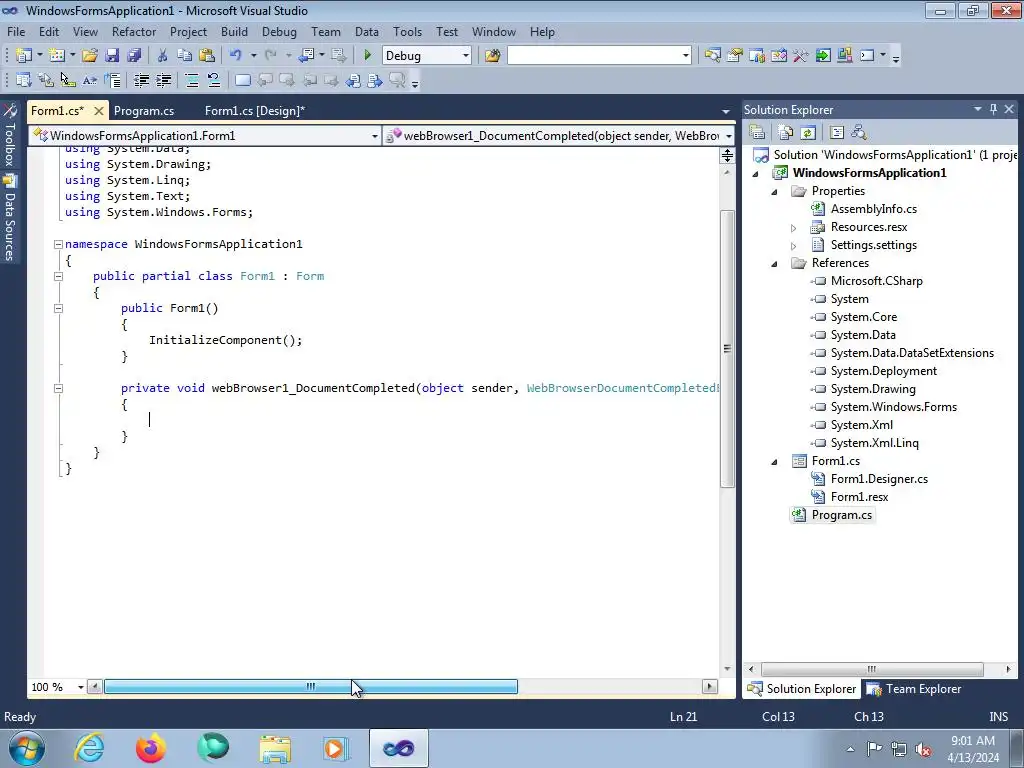1024x768 pixels.
Task: Click the Add New Item toolbar icon
Action: pyautogui.click(x=57, y=56)
